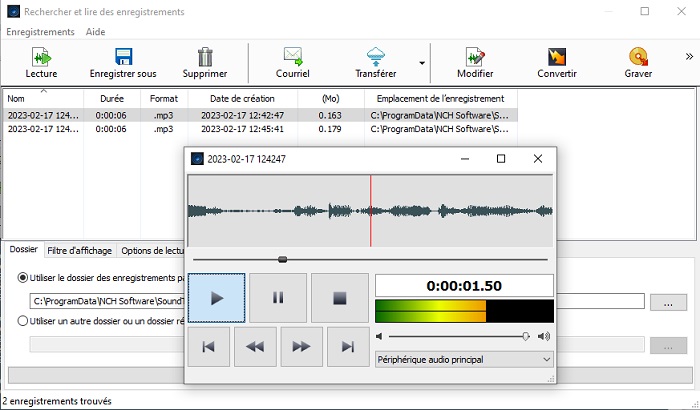Screen dimensions: 700x410
Task: Click the Supprimer trash can icon
Action: (205, 57)
